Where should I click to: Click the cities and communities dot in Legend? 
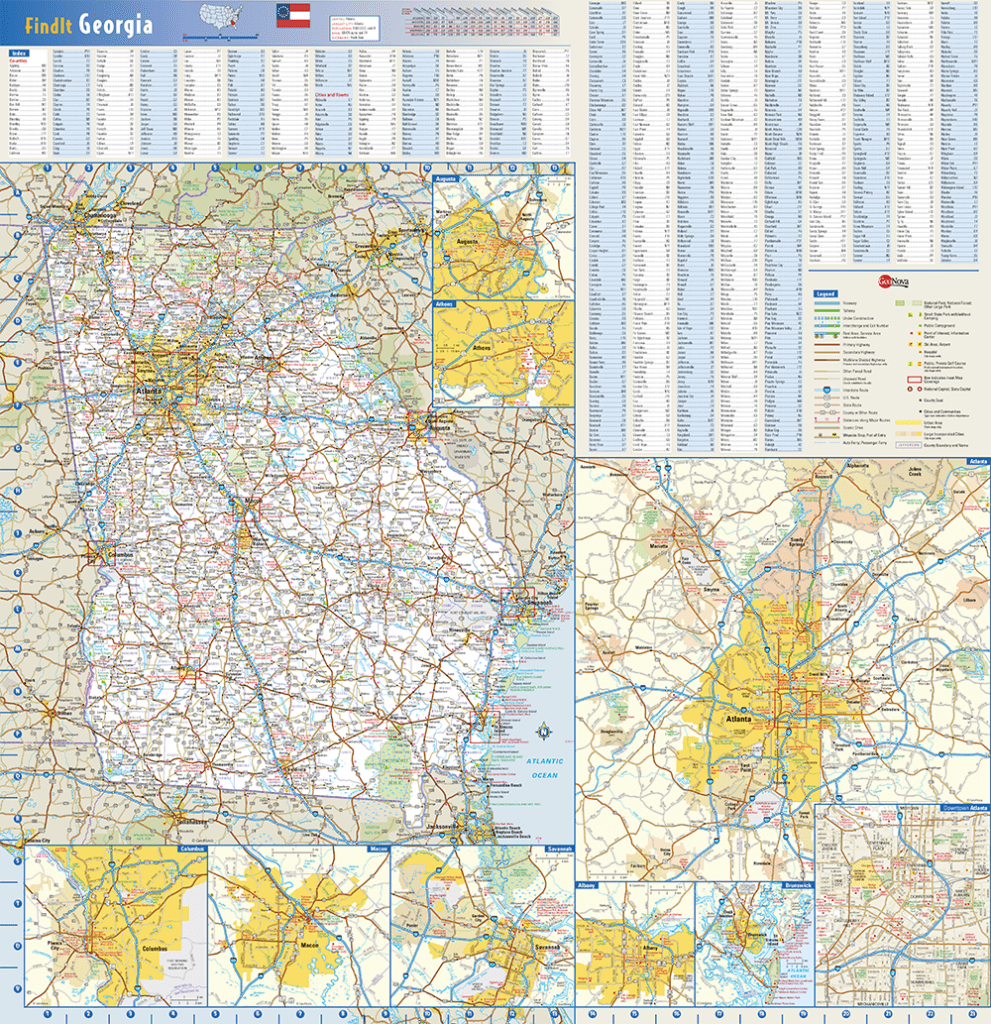[x=920, y=411]
